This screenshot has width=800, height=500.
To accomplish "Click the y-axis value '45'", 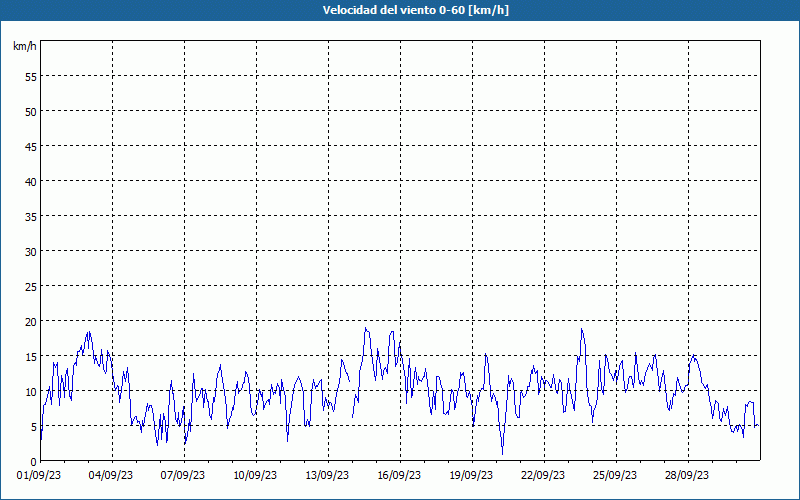I will click(31, 146).
